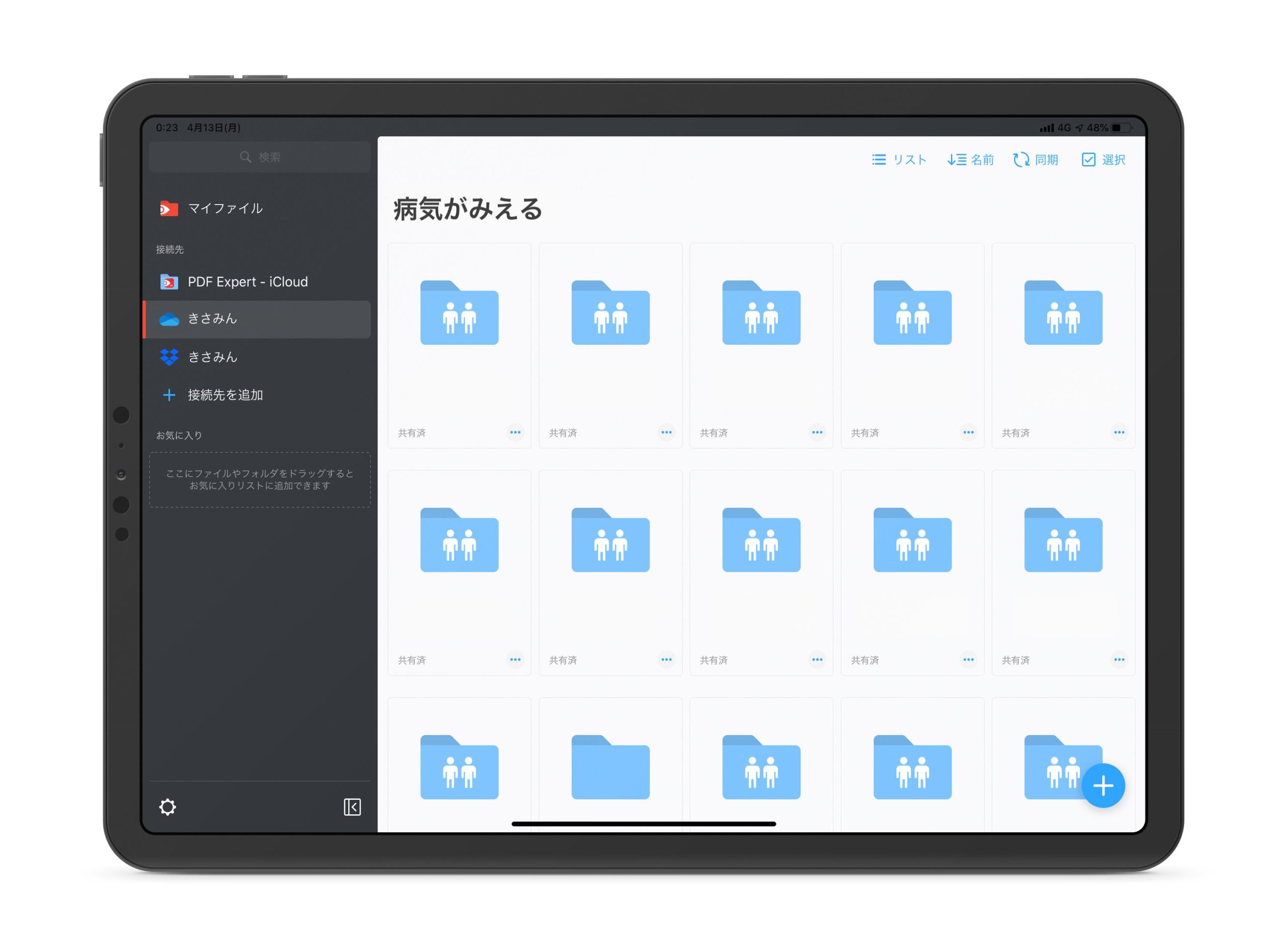Open more options for second row second folder

(x=666, y=659)
